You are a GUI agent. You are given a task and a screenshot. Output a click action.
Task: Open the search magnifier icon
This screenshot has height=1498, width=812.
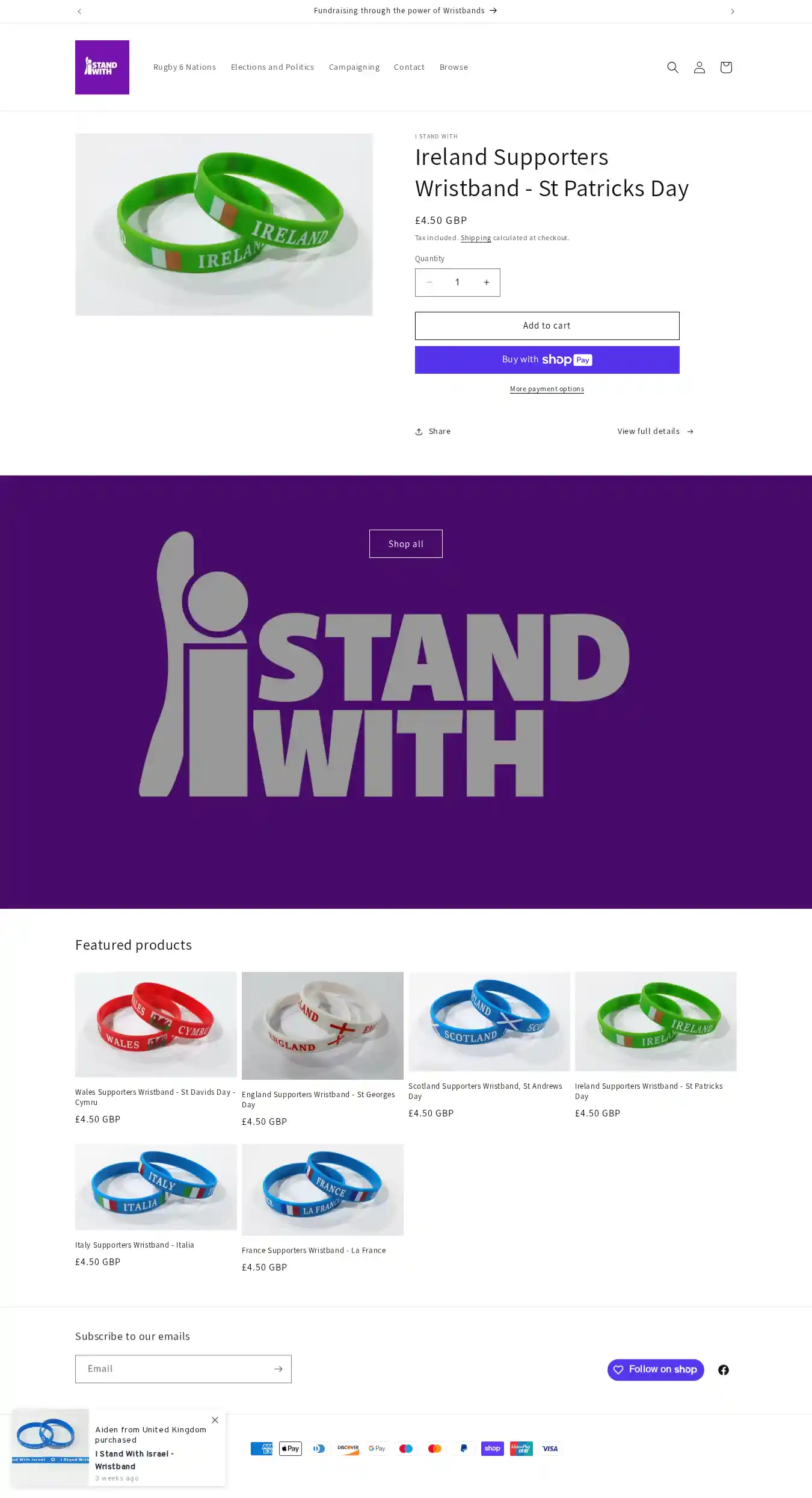click(672, 67)
